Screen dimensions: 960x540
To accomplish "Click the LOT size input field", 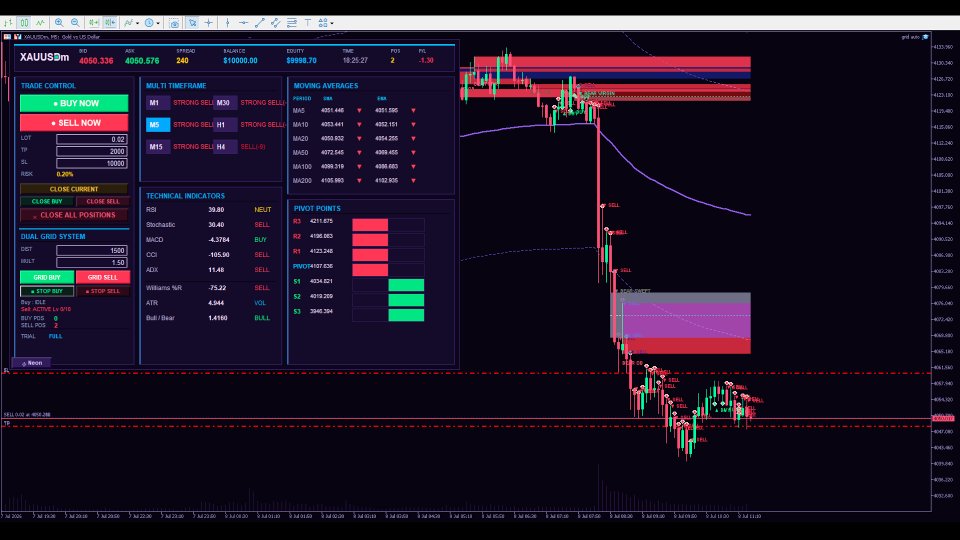I will tap(91, 140).
